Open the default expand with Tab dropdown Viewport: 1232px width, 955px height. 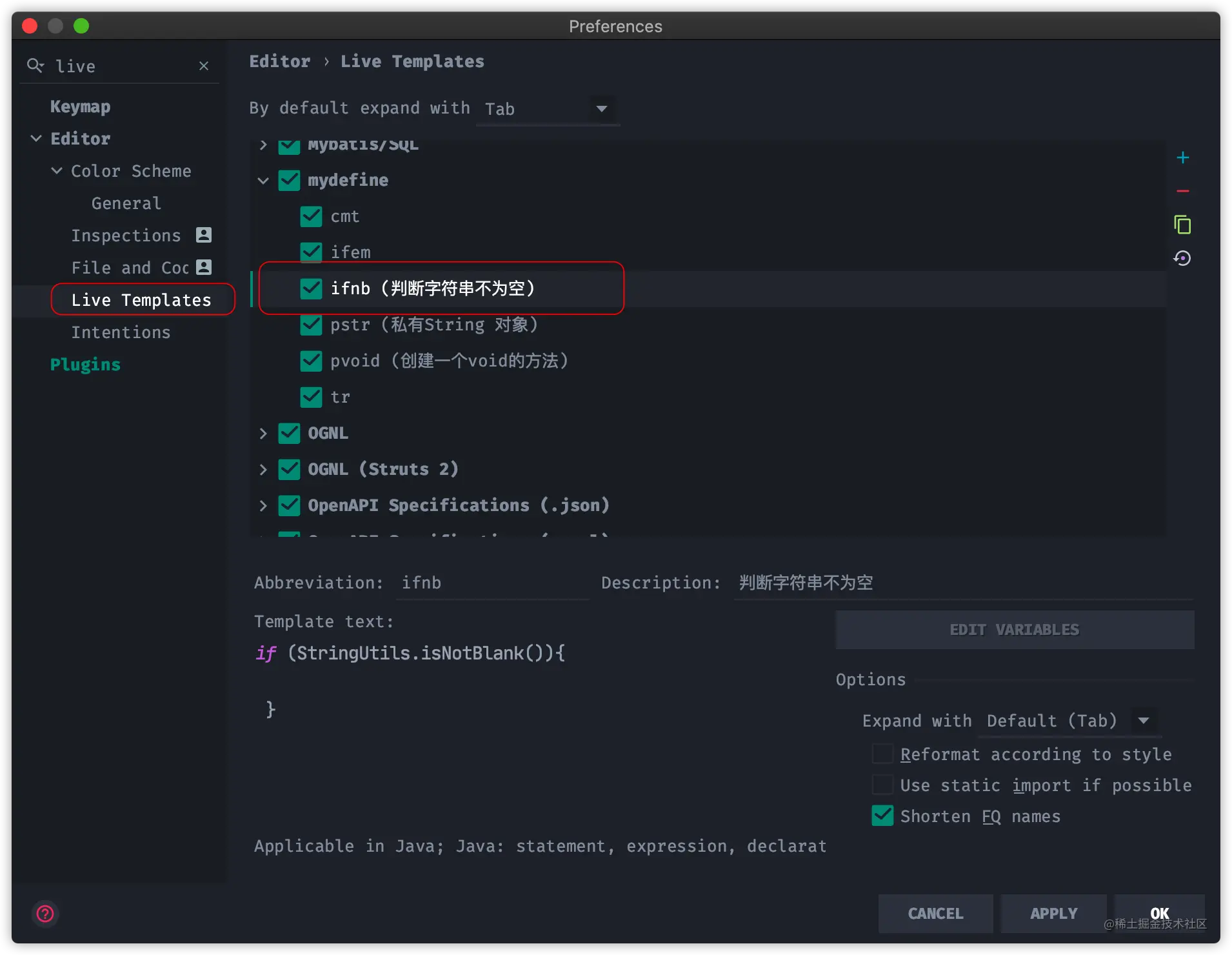tap(548, 109)
